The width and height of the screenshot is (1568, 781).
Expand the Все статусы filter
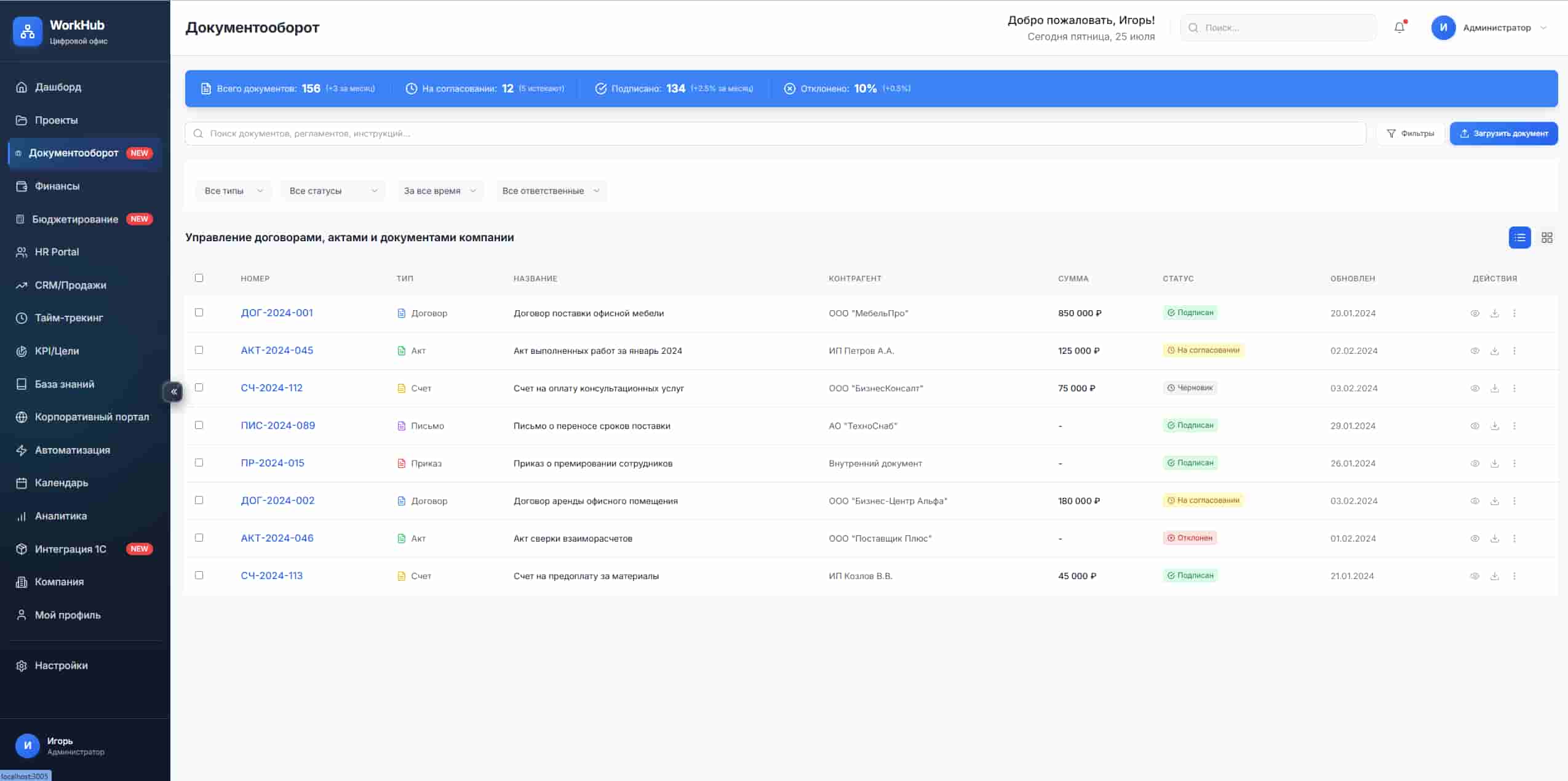[x=332, y=191]
